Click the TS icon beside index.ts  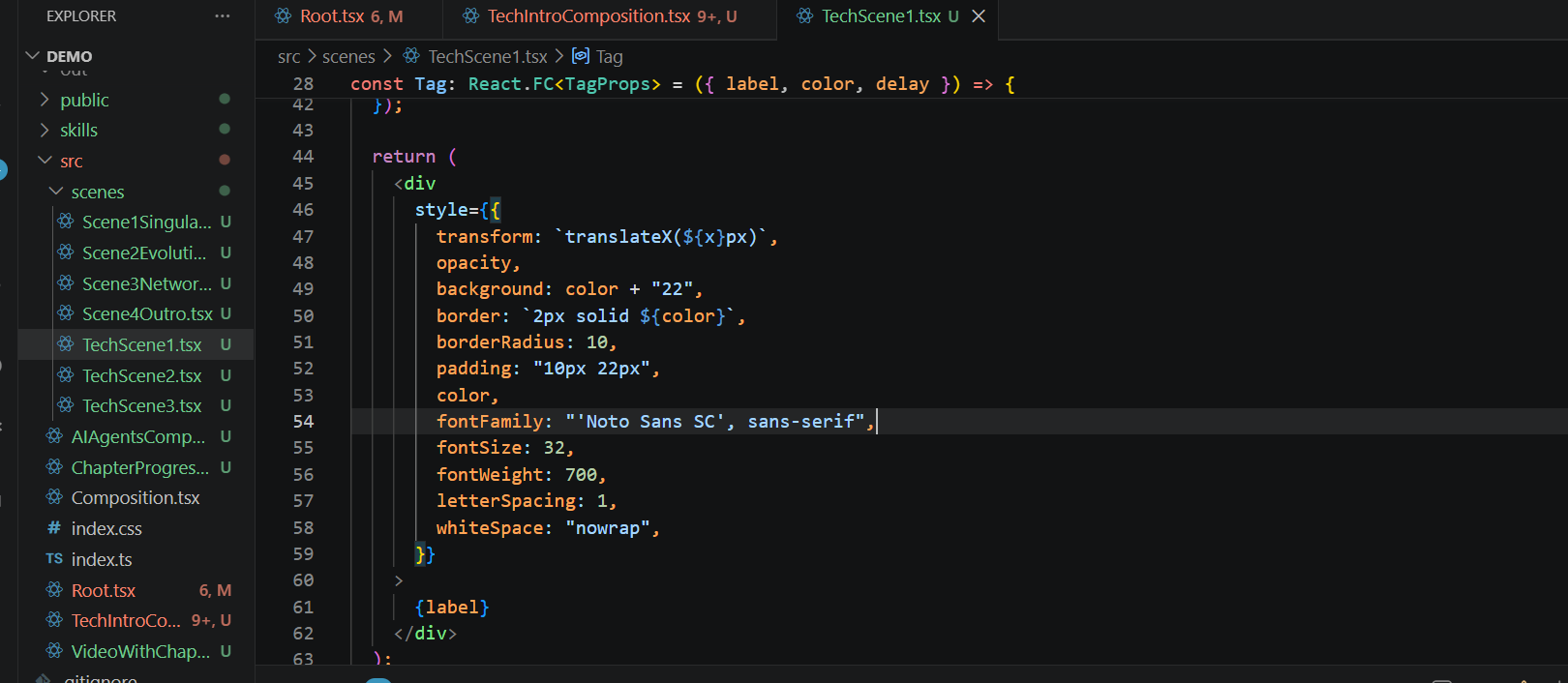pyautogui.click(x=54, y=559)
